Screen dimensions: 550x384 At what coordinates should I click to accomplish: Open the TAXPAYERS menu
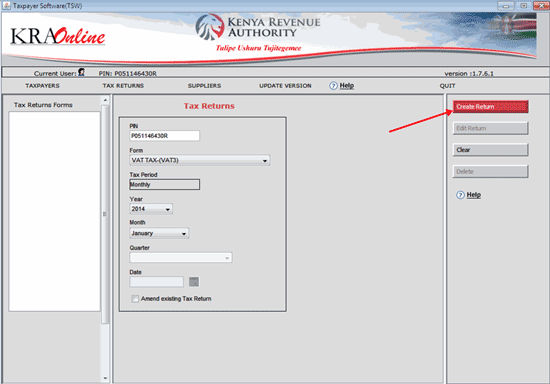[x=42, y=86]
